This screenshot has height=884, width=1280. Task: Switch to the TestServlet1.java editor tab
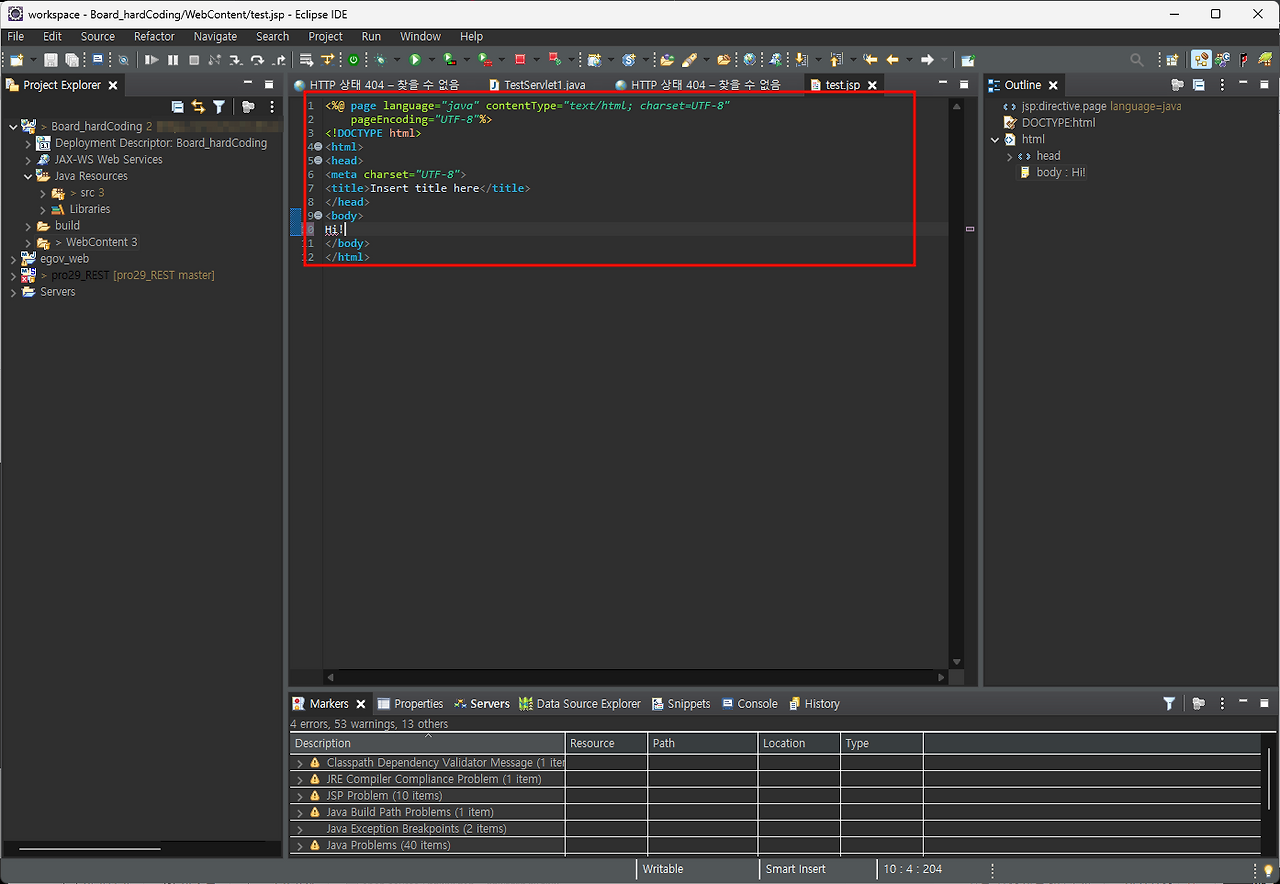pyautogui.click(x=544, y=85)
